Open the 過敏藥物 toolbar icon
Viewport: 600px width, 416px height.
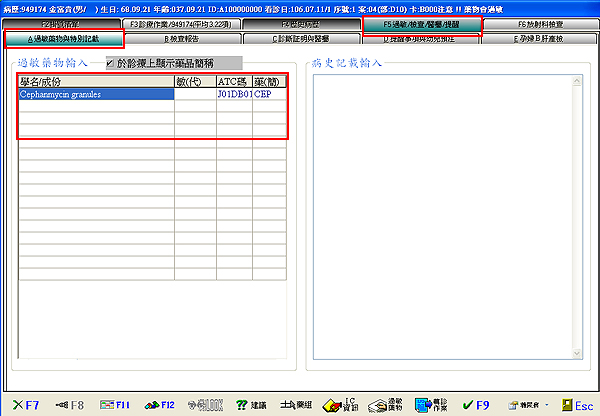[x=386, y=404]
